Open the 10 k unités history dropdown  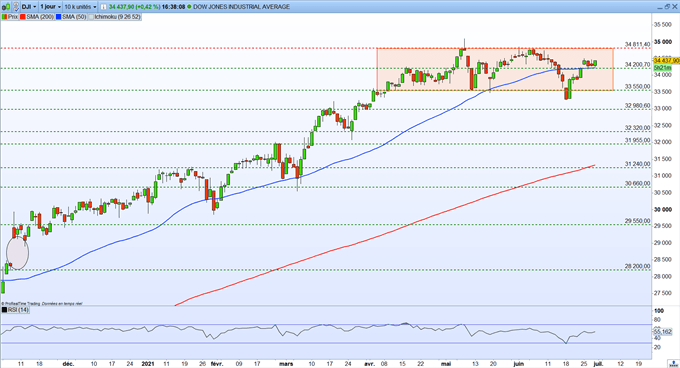80,7
